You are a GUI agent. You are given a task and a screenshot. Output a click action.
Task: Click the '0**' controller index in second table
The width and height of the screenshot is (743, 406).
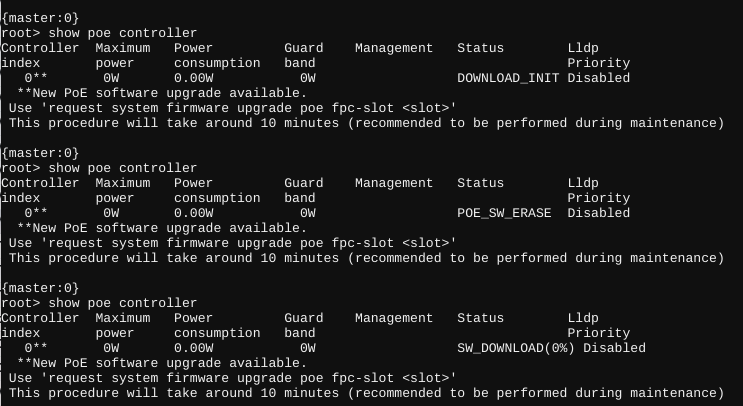[36, 213]
